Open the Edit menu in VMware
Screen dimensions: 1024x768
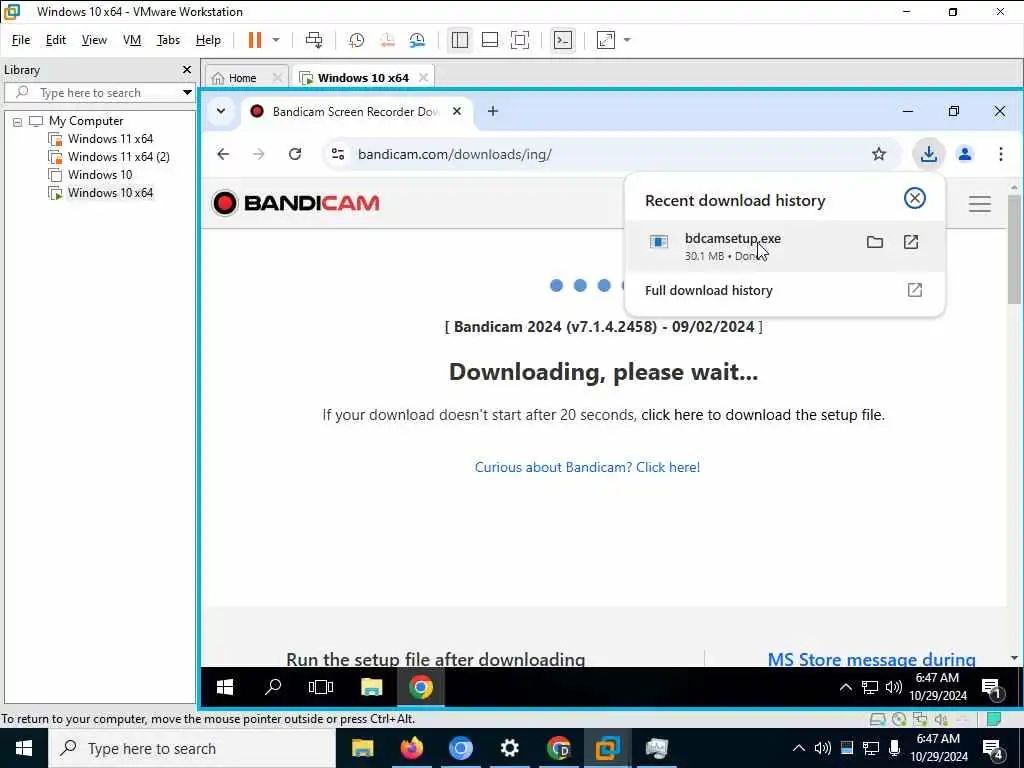coord(56,40)
